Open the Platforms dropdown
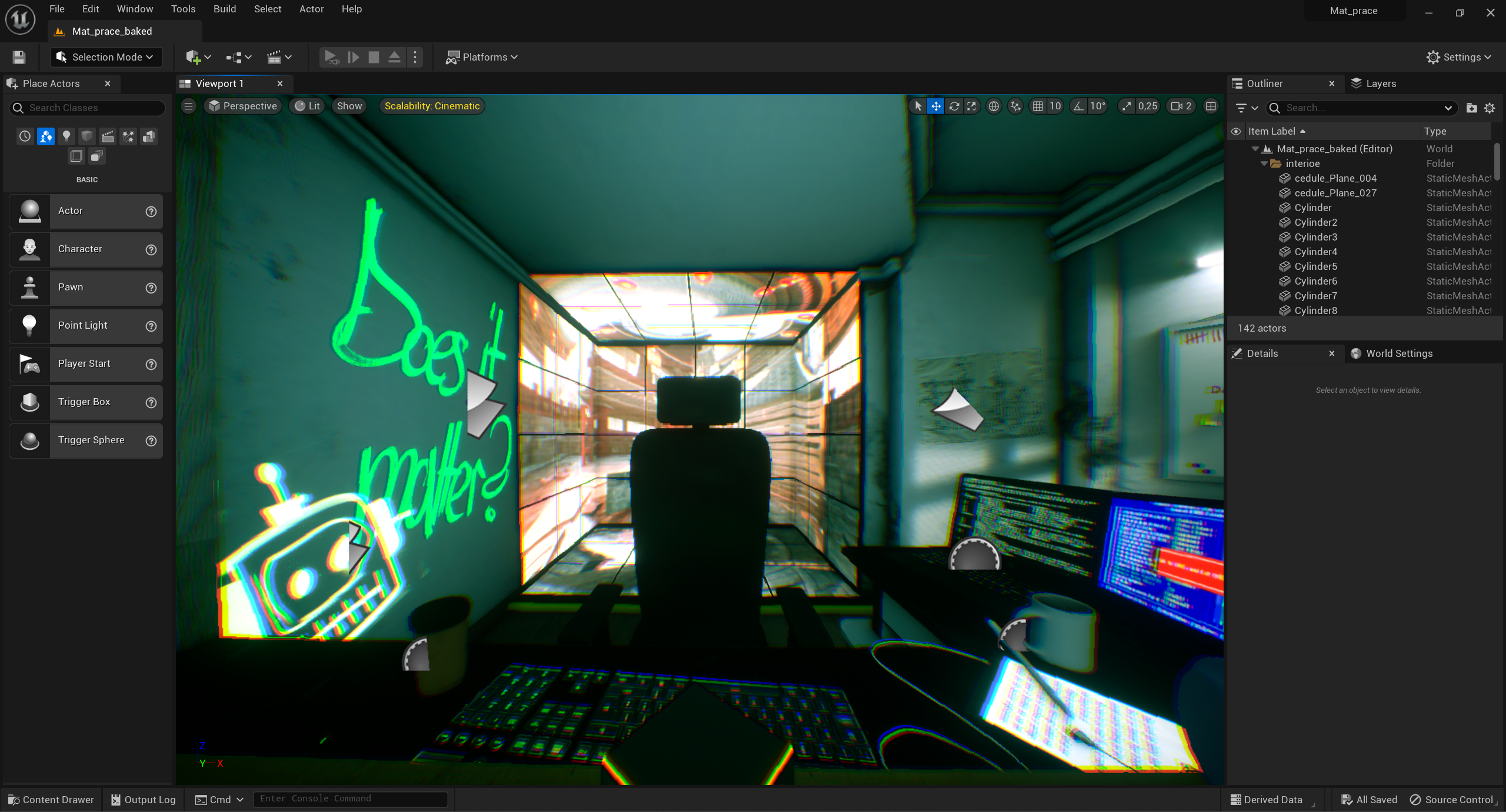The width and height of the screenshot is (1506, 812). click(482, 57)
